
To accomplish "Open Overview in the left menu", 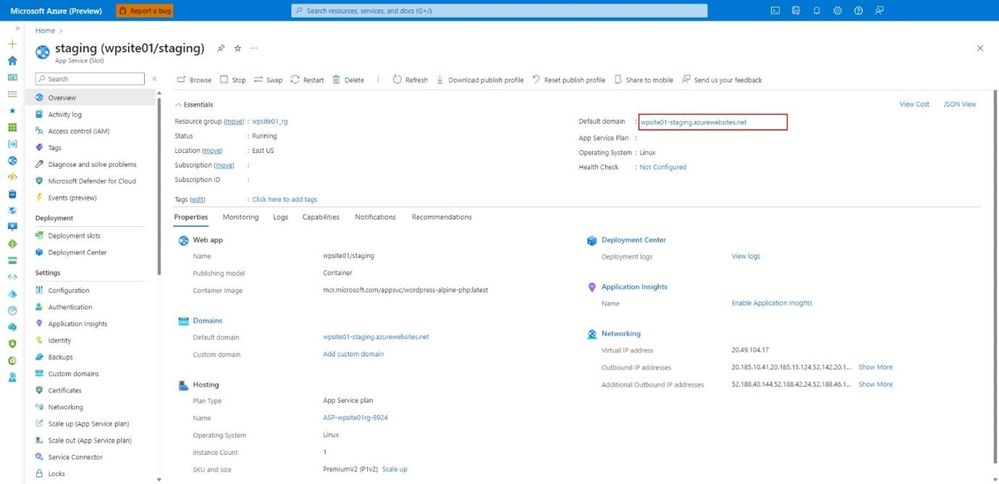I will coord(92,97).
